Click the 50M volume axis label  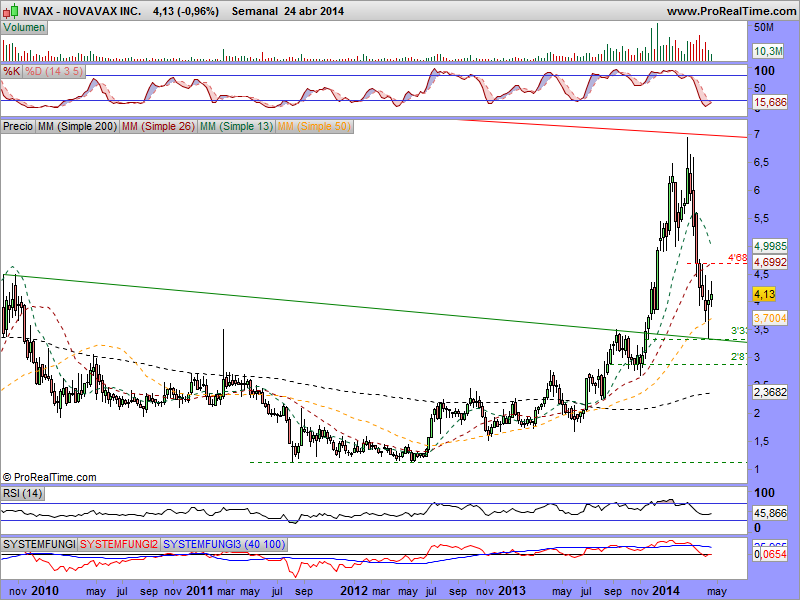pyautogui.click(x=764, y=27)
